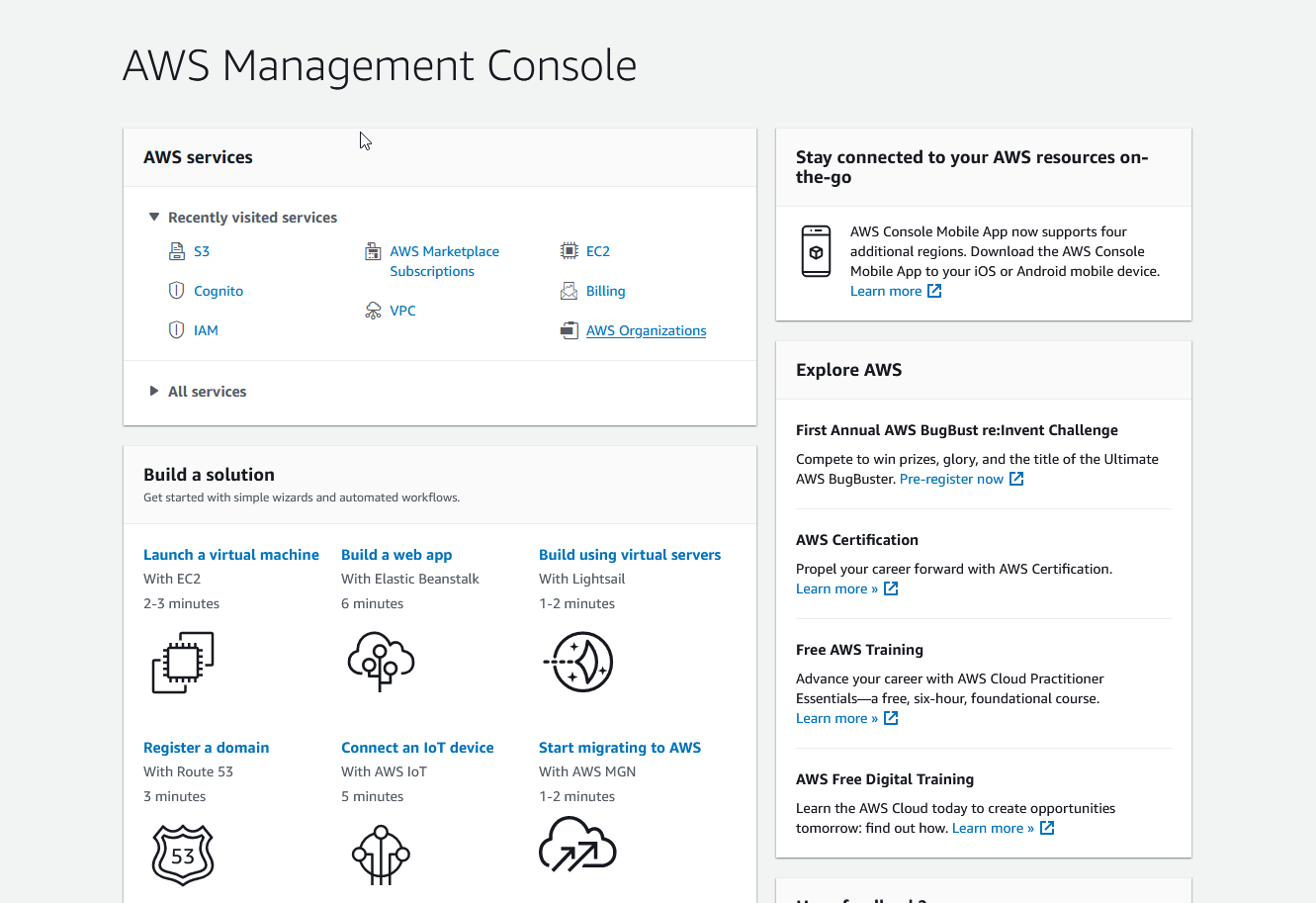Open the Billing service icon
1316x903 pixels.
coord(570,291)
